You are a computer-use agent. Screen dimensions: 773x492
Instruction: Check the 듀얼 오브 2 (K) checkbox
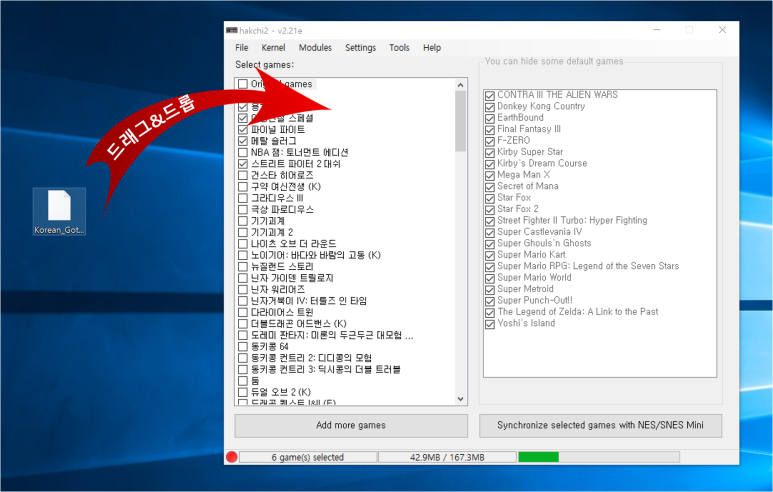[243, 392]
